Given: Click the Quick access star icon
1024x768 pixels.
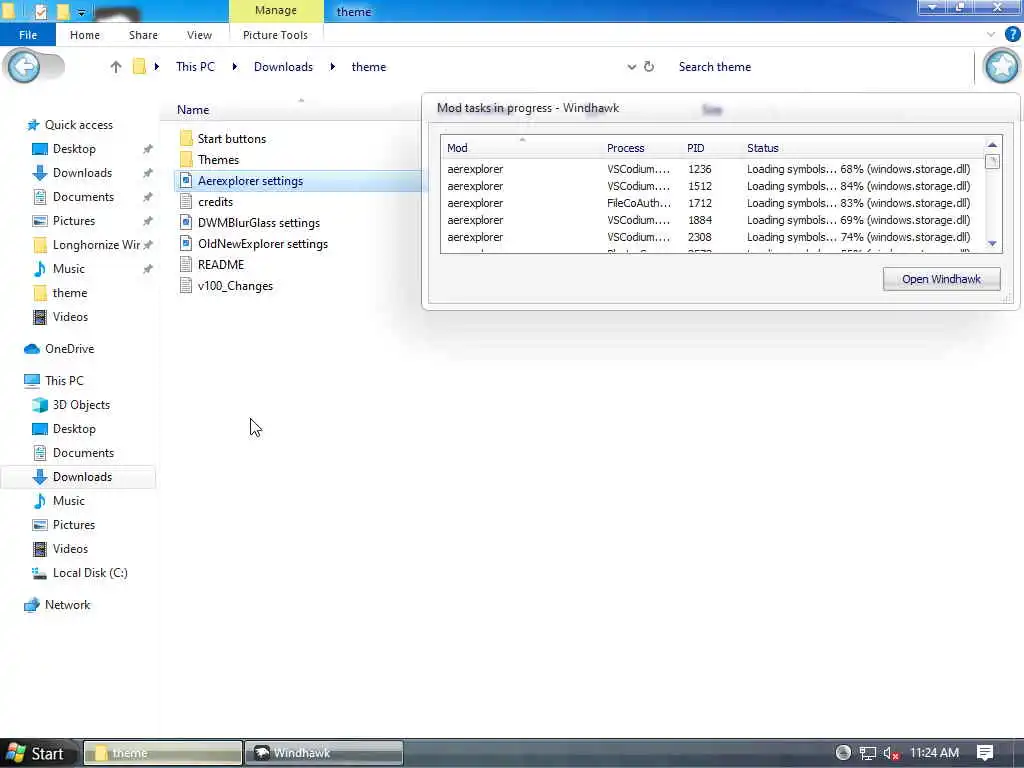Looking at the screenshot, I should [33, 125].
